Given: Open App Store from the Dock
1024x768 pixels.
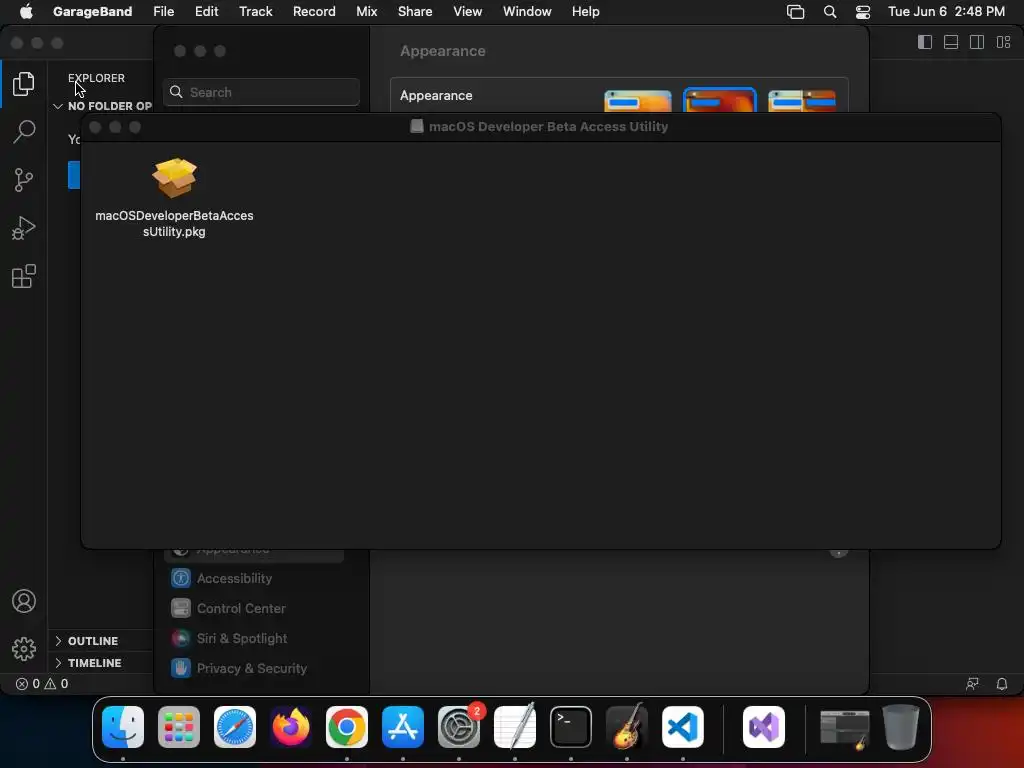Looking at the screenshot, I should click(x=403, y=727).
